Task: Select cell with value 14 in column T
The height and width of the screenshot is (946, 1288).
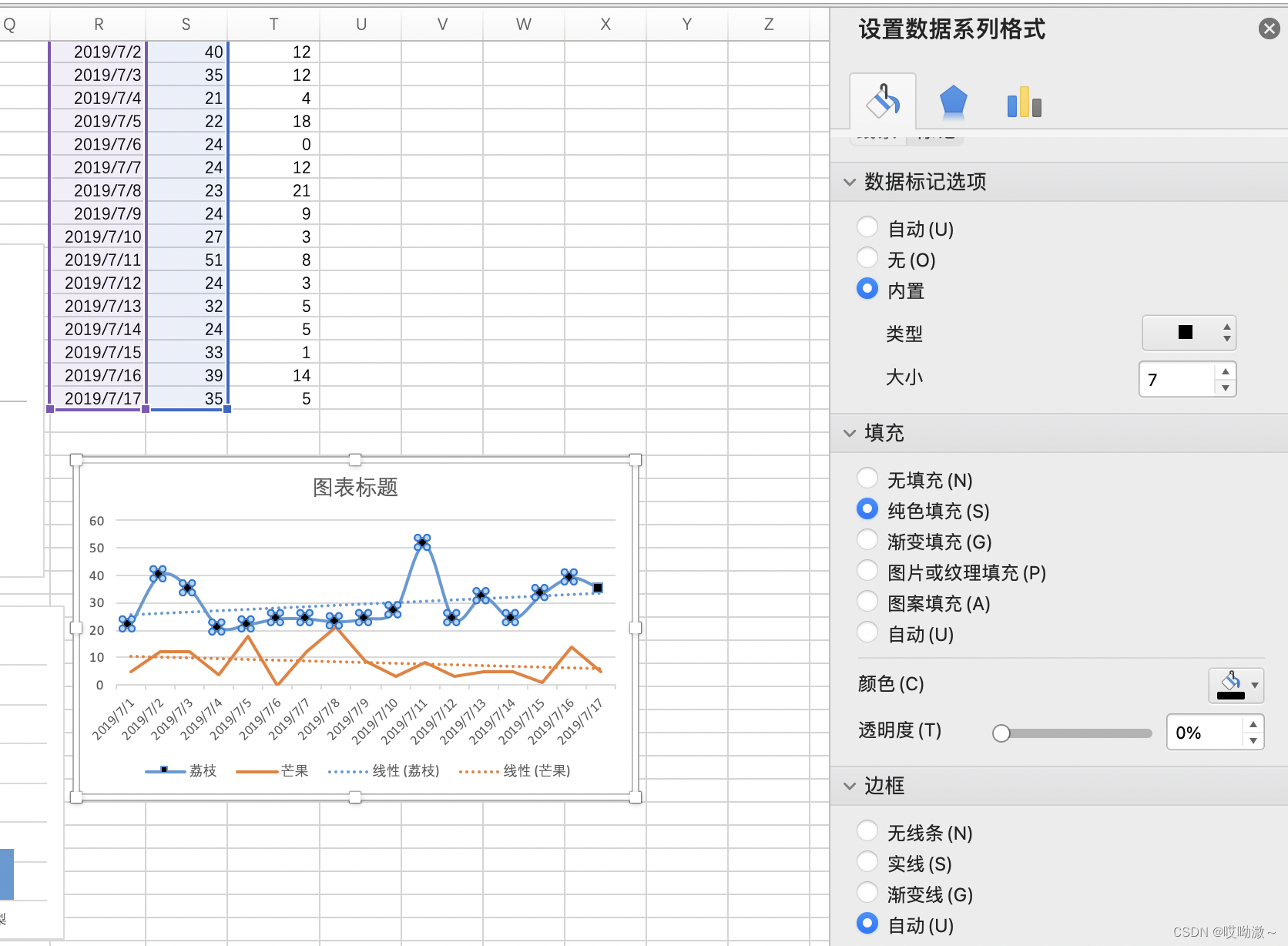Action: (x=273, y=375)
